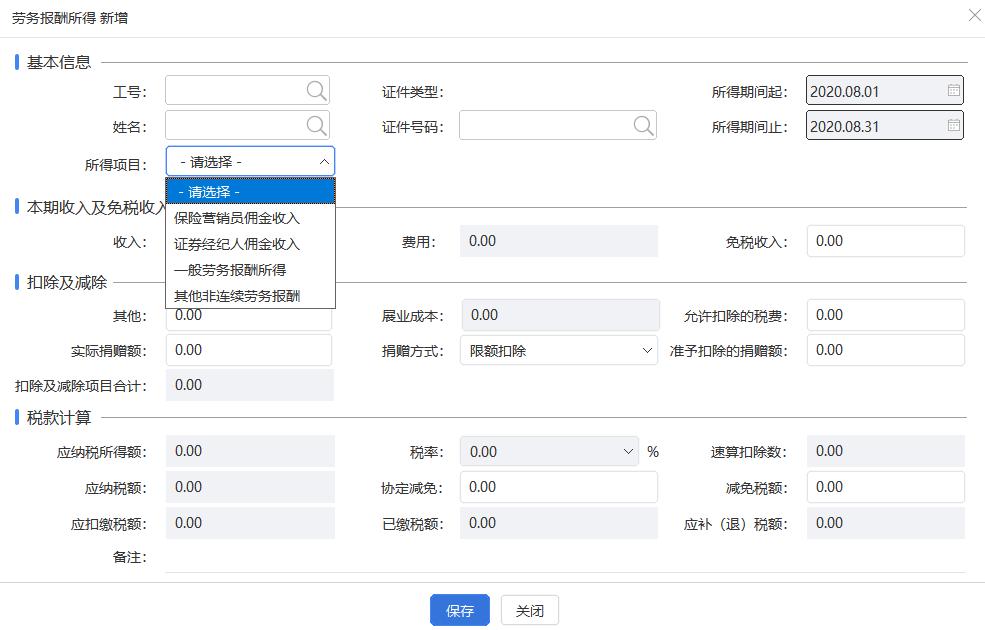Select 一般劳务报酬所得 from the list

pos(229,270)
